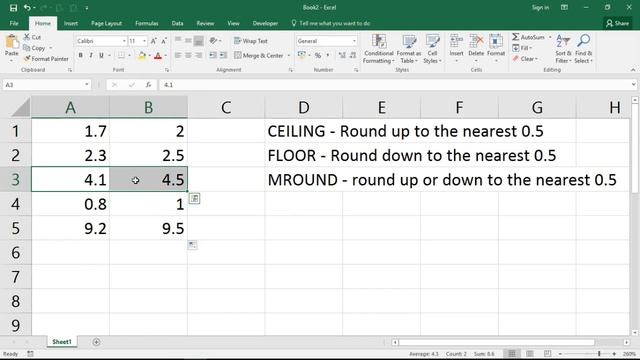Click Sign in link
The height and width of the screenshot is (360, 640).
point(540,7)
